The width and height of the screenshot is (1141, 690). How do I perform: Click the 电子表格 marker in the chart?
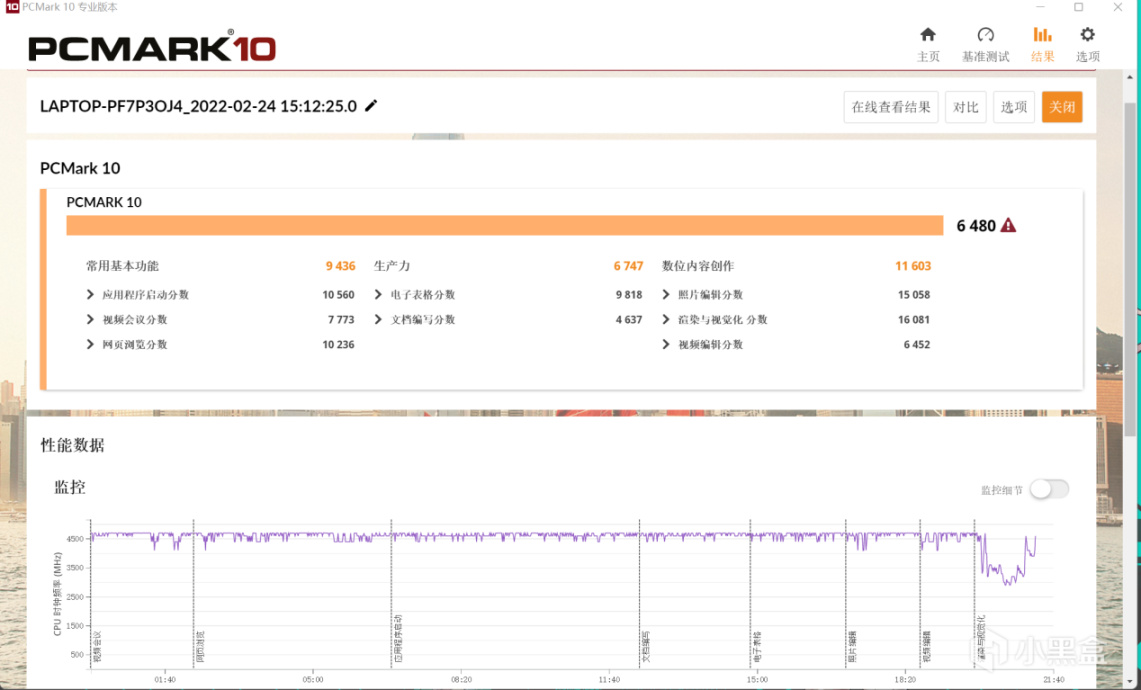tap(757, 646)
